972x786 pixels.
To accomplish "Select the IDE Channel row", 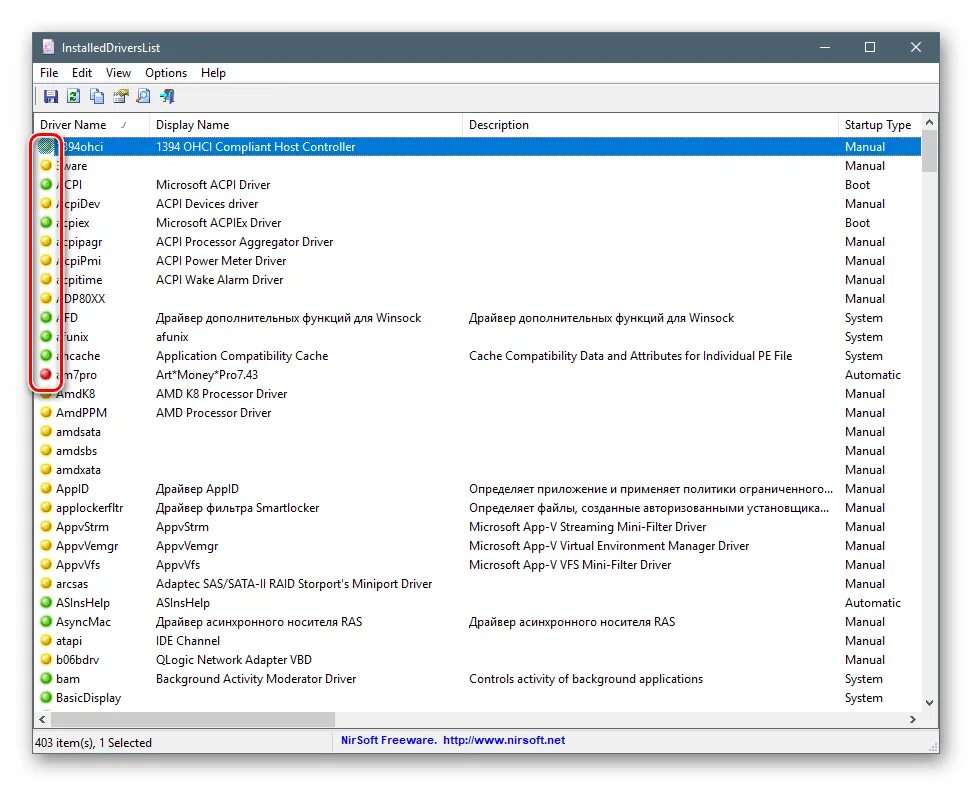I will click(477, 640).
